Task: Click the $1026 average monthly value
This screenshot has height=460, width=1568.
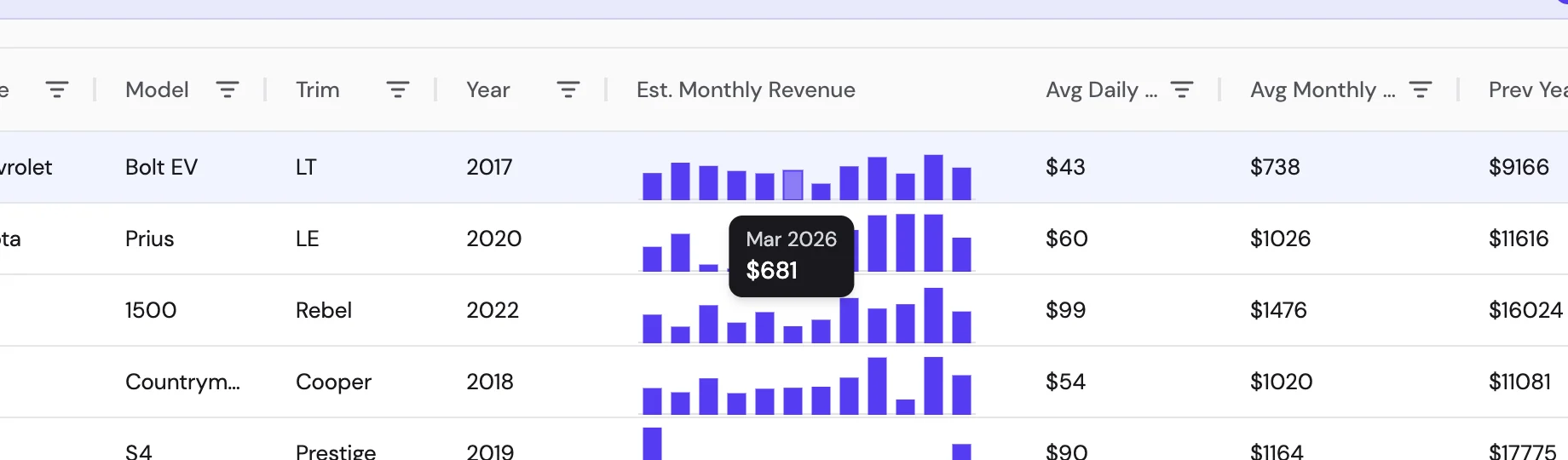Action: (x=1280, y=239)
